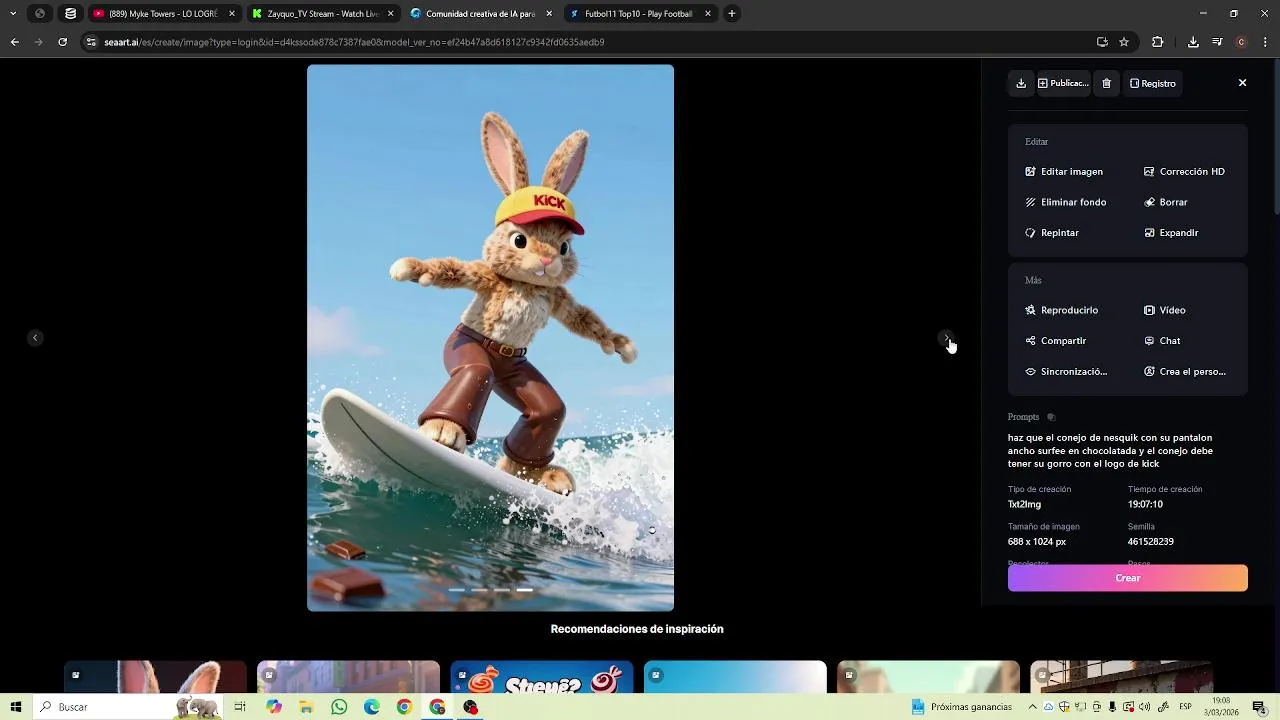1280x720 pixels.
Task: Select Eliminar fondo option
Action: [x=1066, y=202]
